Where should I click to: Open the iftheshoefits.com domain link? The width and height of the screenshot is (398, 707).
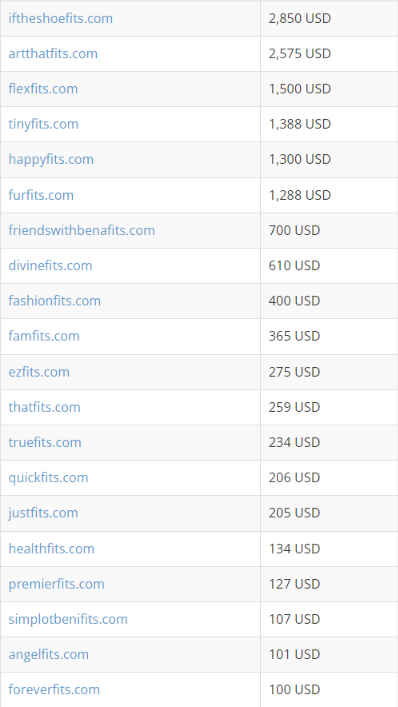[x=60, y=18]
